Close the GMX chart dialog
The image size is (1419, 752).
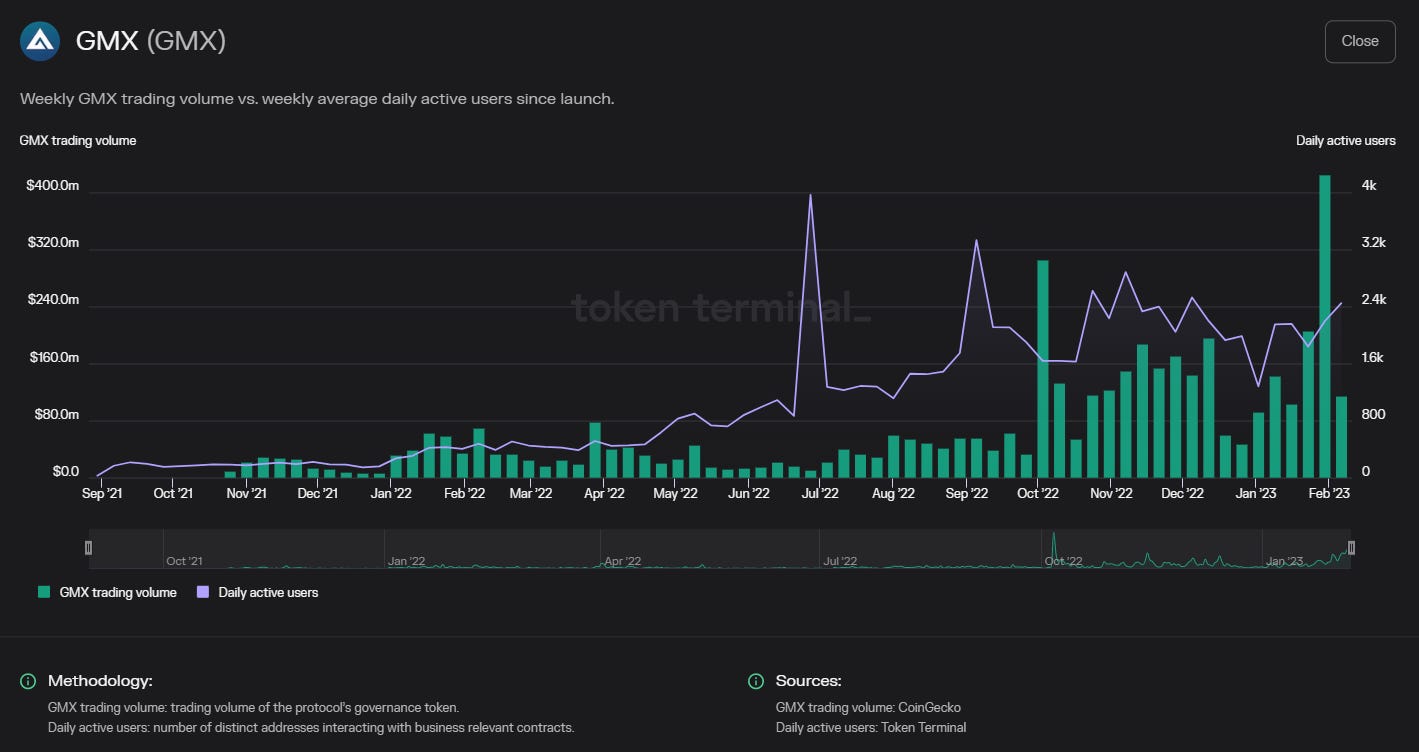pos(1360,41)
